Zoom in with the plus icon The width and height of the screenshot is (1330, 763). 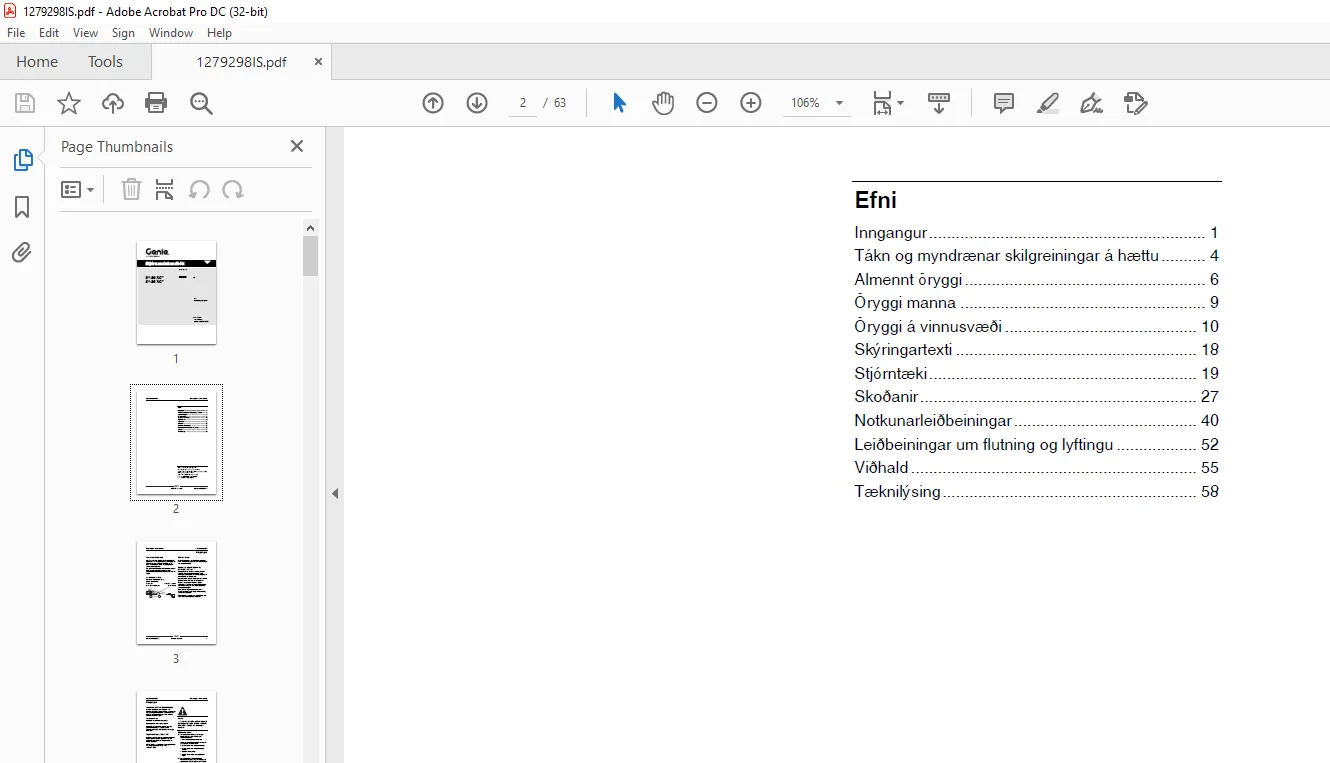click(x=751, y=103)
